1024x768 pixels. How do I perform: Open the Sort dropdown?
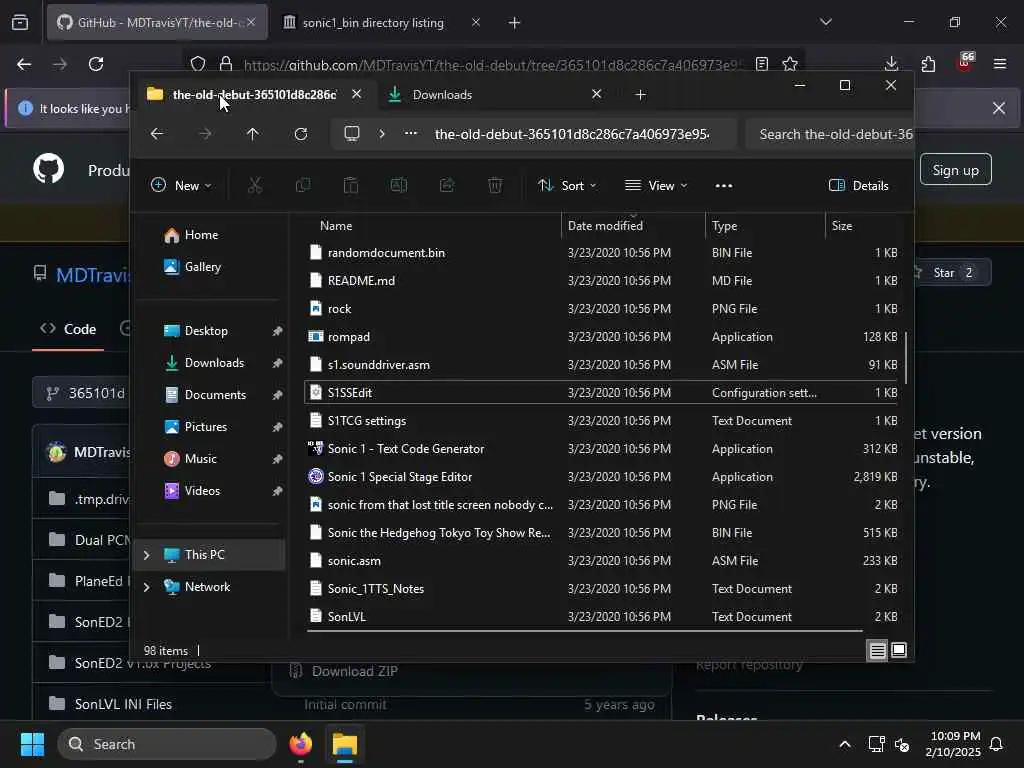[566, 185]
